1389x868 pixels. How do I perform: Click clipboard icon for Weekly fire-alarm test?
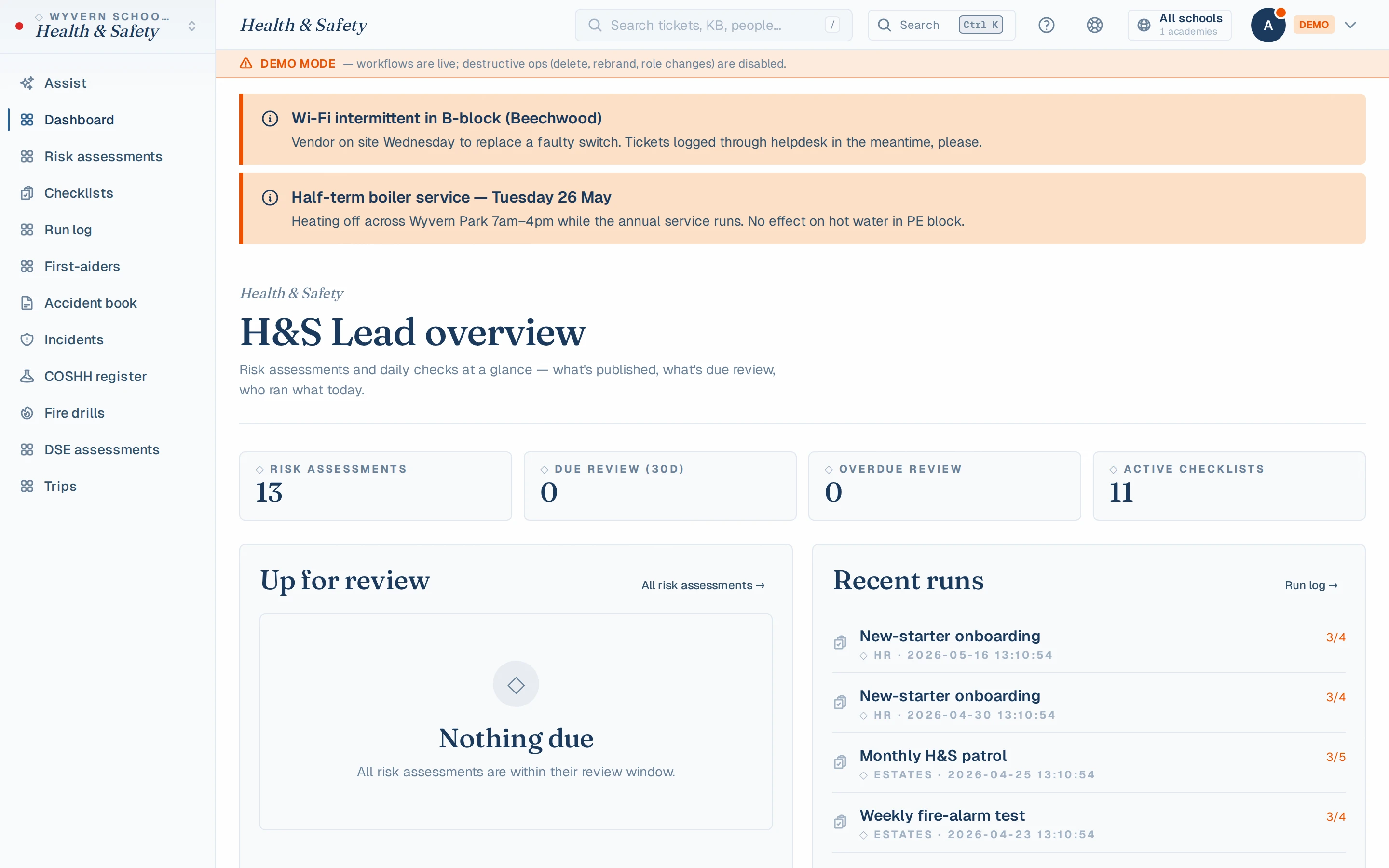[x=840, y=822]
